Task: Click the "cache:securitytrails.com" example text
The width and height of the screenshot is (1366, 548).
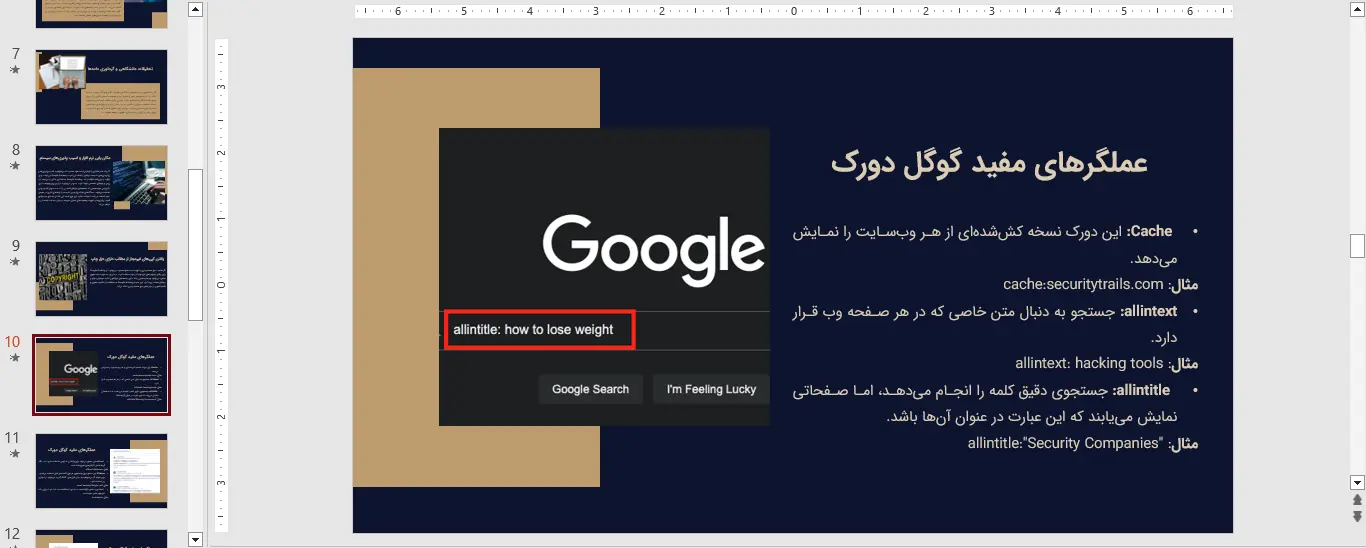Action: tap(1084, 284)
